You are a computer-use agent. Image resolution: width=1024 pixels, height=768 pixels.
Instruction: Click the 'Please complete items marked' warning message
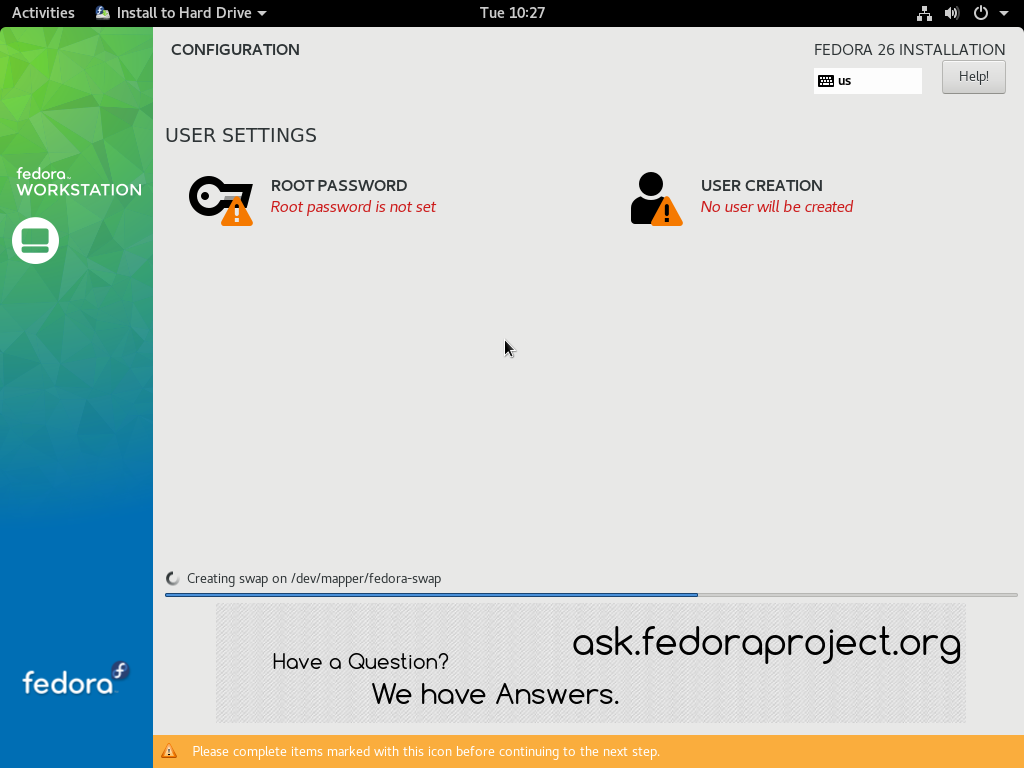[x=426, y=752]
